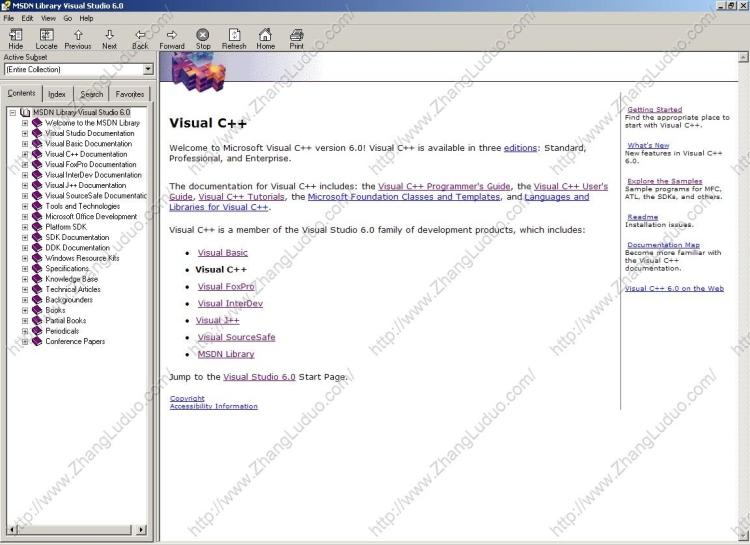750x545 pixels.
Task: Select the Conference Papers book icon
Action: click(37, 342)
